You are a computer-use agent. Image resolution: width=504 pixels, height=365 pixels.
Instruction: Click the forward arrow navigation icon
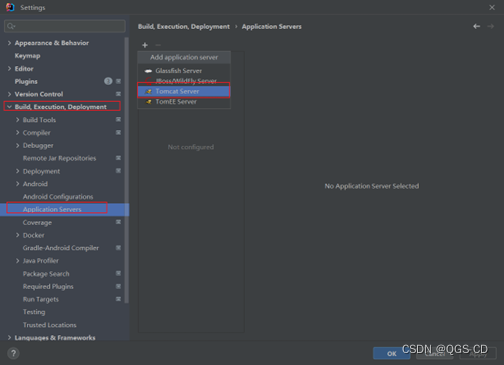[490, 26]
